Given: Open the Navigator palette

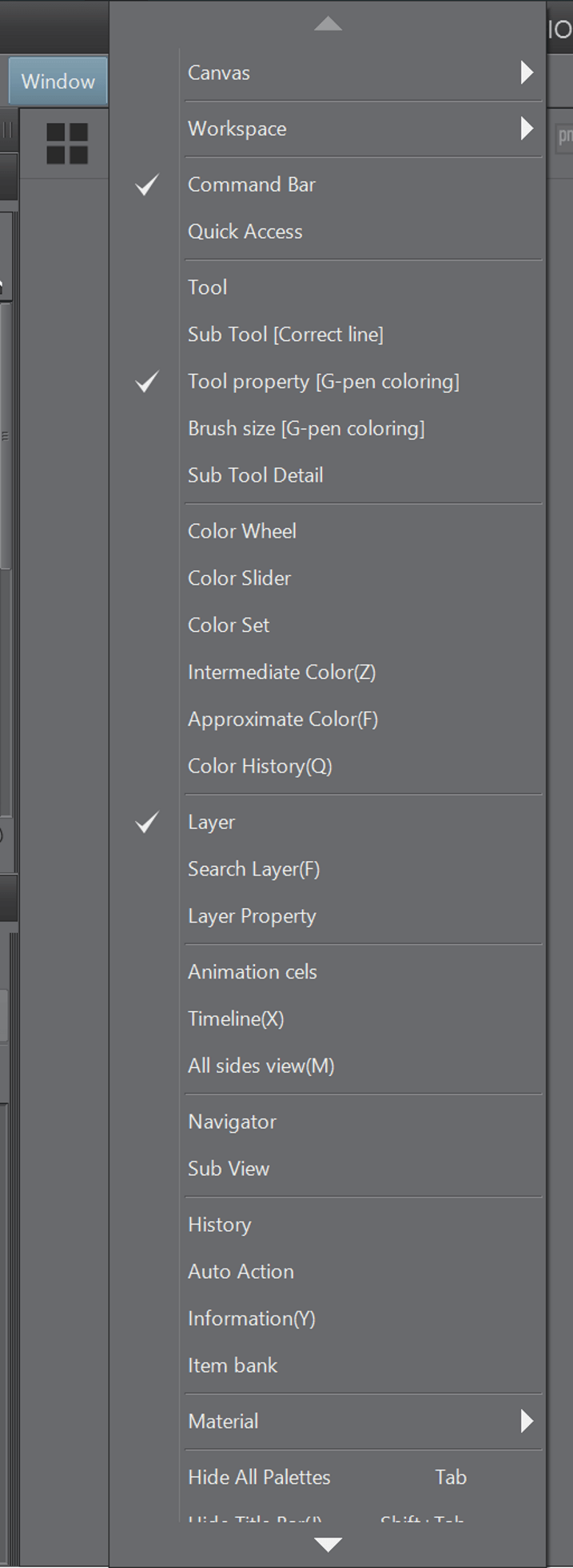Looking at the screenshot, I should coord(232,1121).
